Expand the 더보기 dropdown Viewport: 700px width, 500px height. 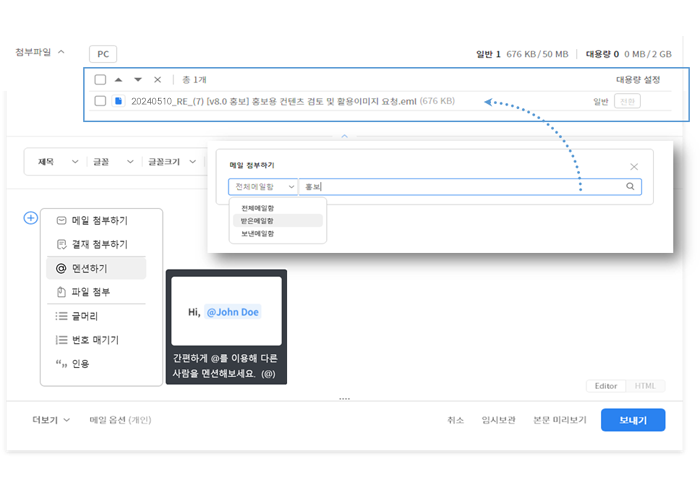[x=51, y=420]
